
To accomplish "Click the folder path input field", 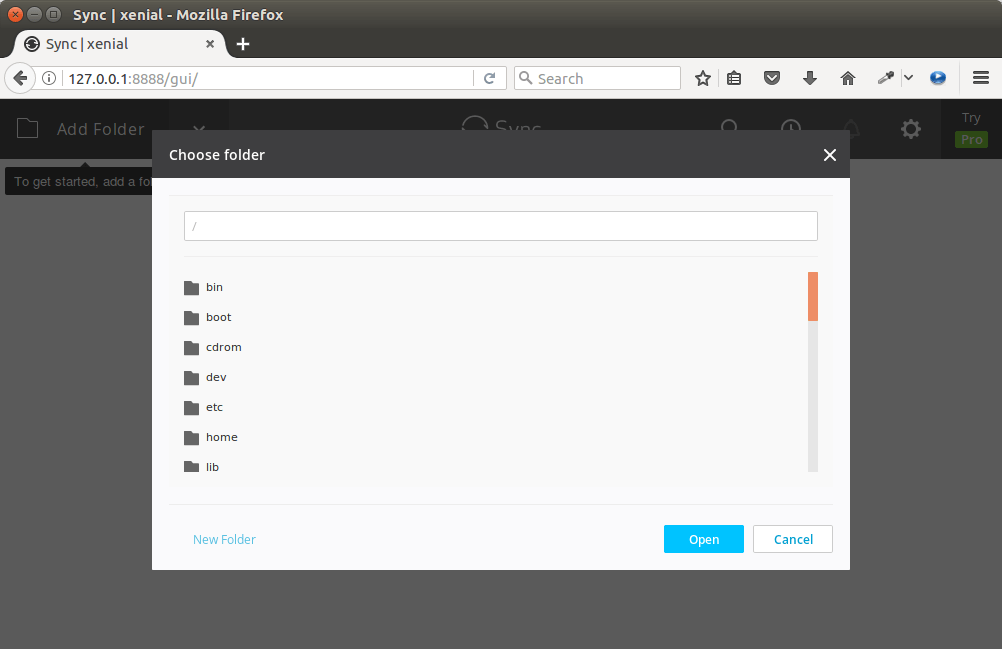I will [x=500, y=226].
